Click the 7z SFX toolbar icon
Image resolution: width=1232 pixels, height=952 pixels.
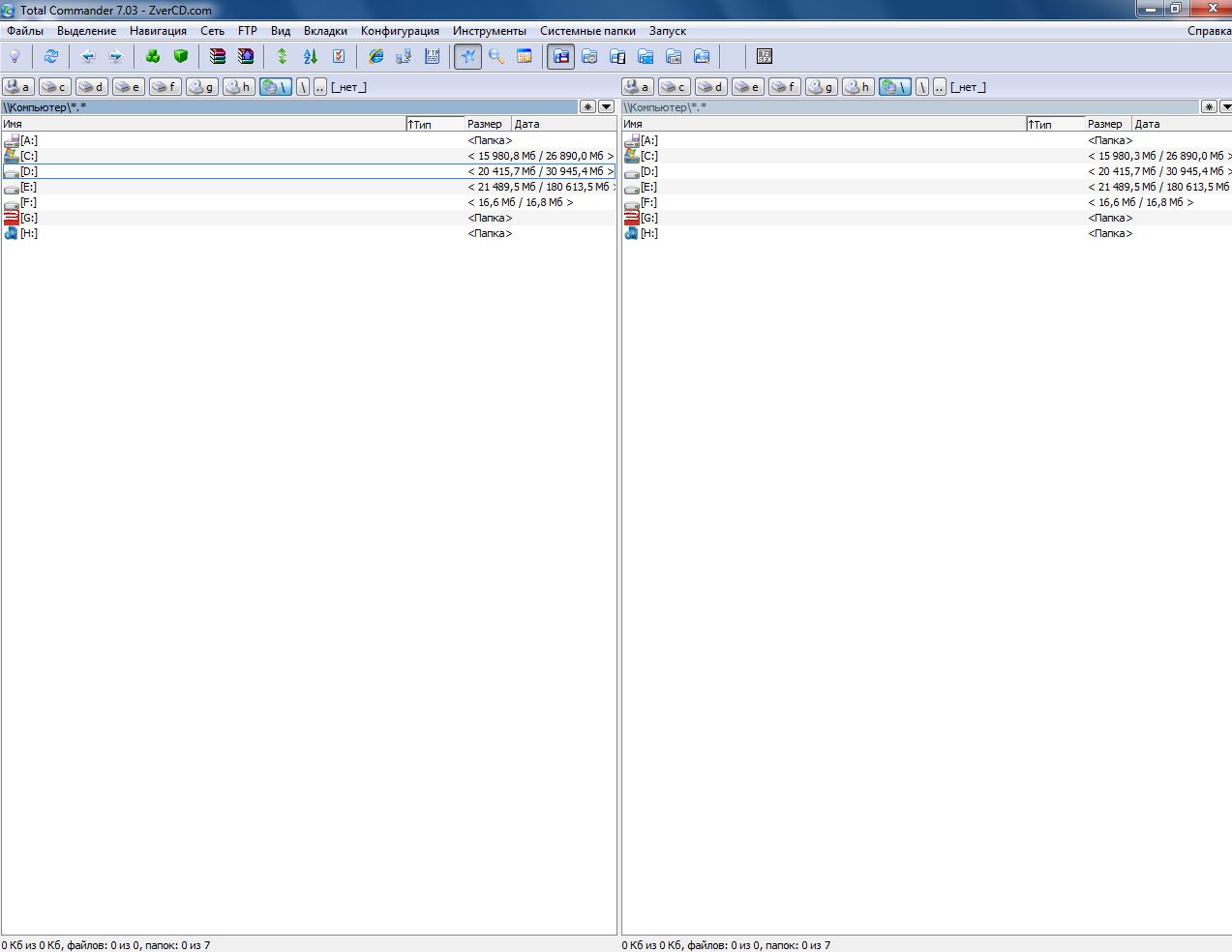(765, 56)
